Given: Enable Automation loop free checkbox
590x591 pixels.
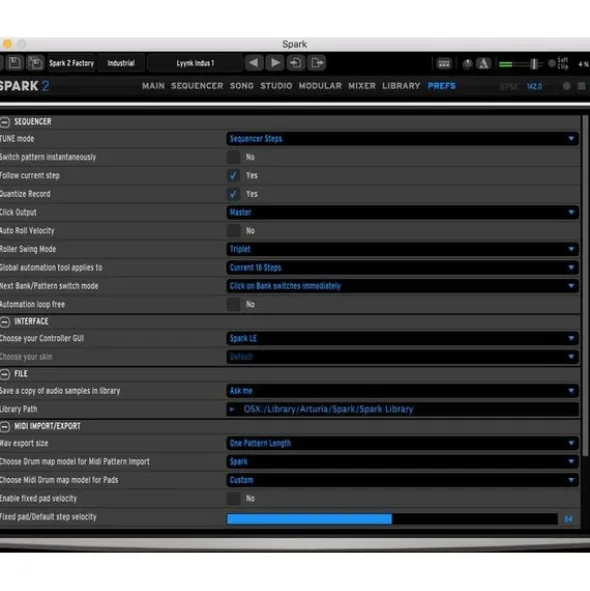Looking at the screenshot, I should pos(233,304).
